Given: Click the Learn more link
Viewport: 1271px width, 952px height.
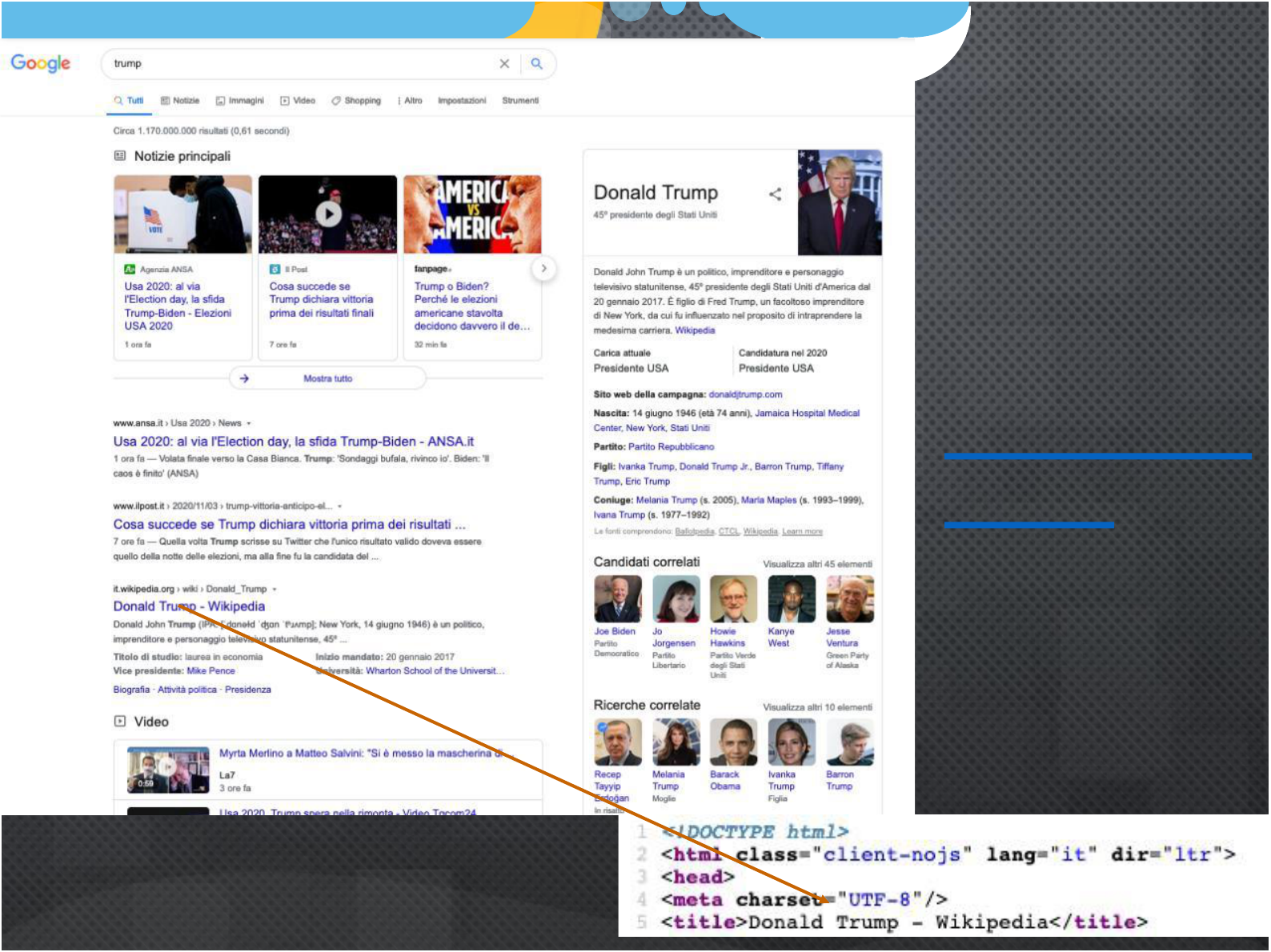Looking at the screenshot, I should pos(802,532).
